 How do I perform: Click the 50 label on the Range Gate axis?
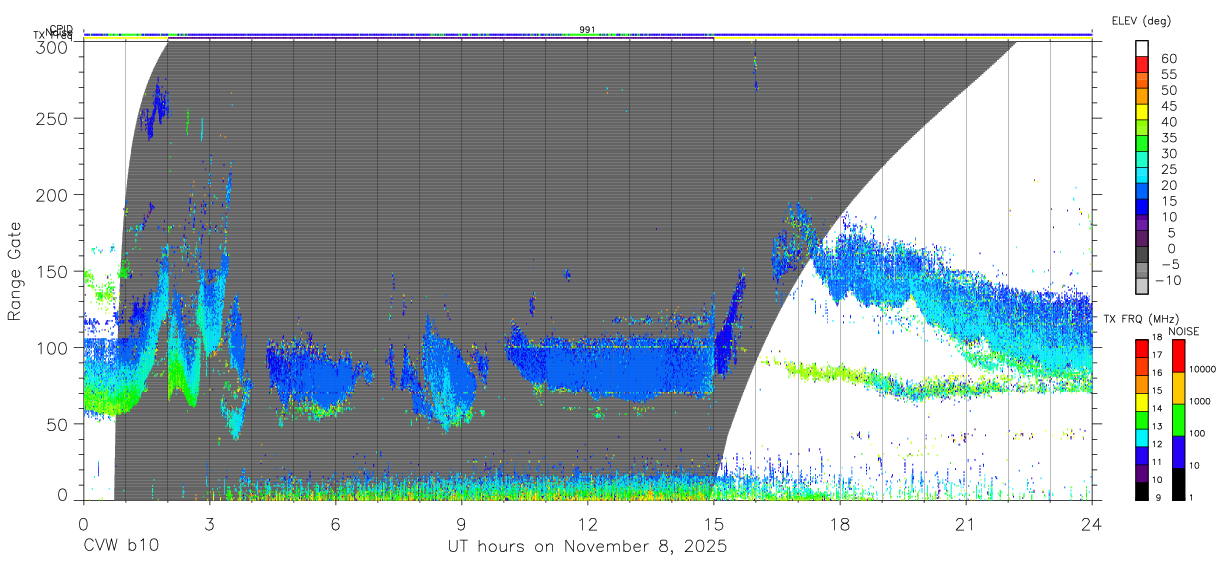(x=56, y=424)
